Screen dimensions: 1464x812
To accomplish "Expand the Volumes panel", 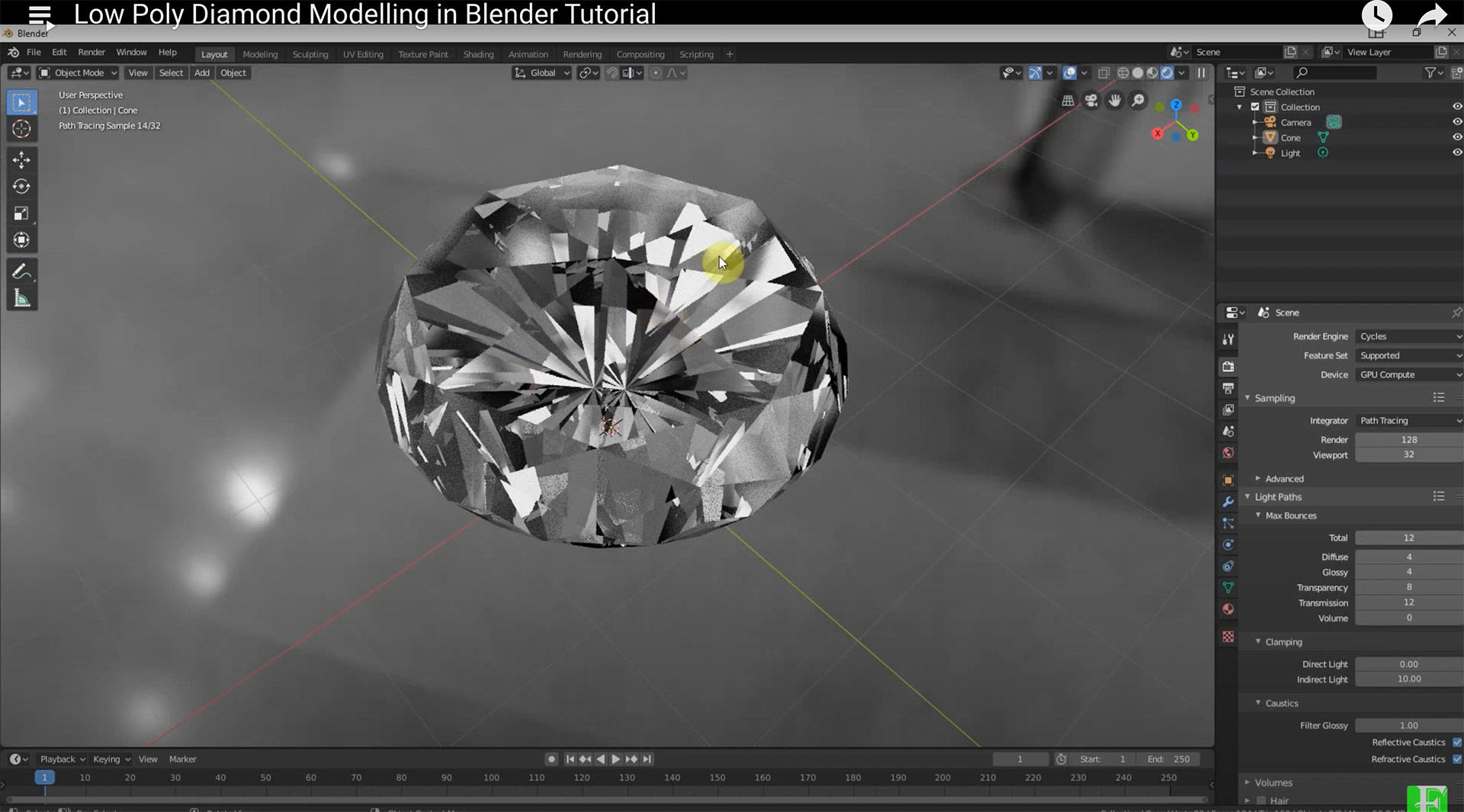I will pos(1273,782).
